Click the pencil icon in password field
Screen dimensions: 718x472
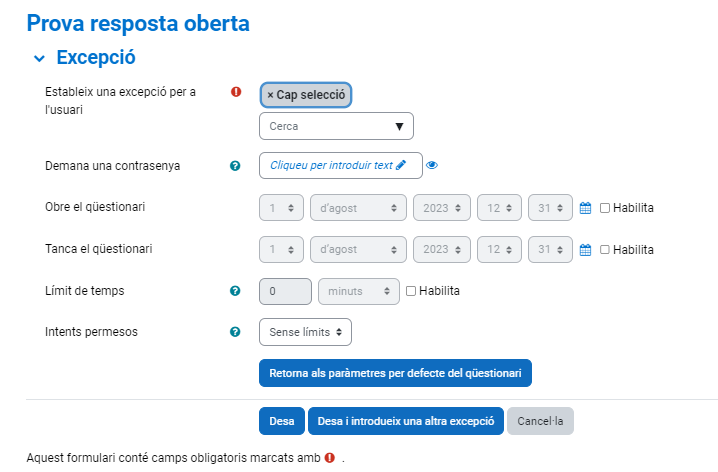click(x=401, y=166)
